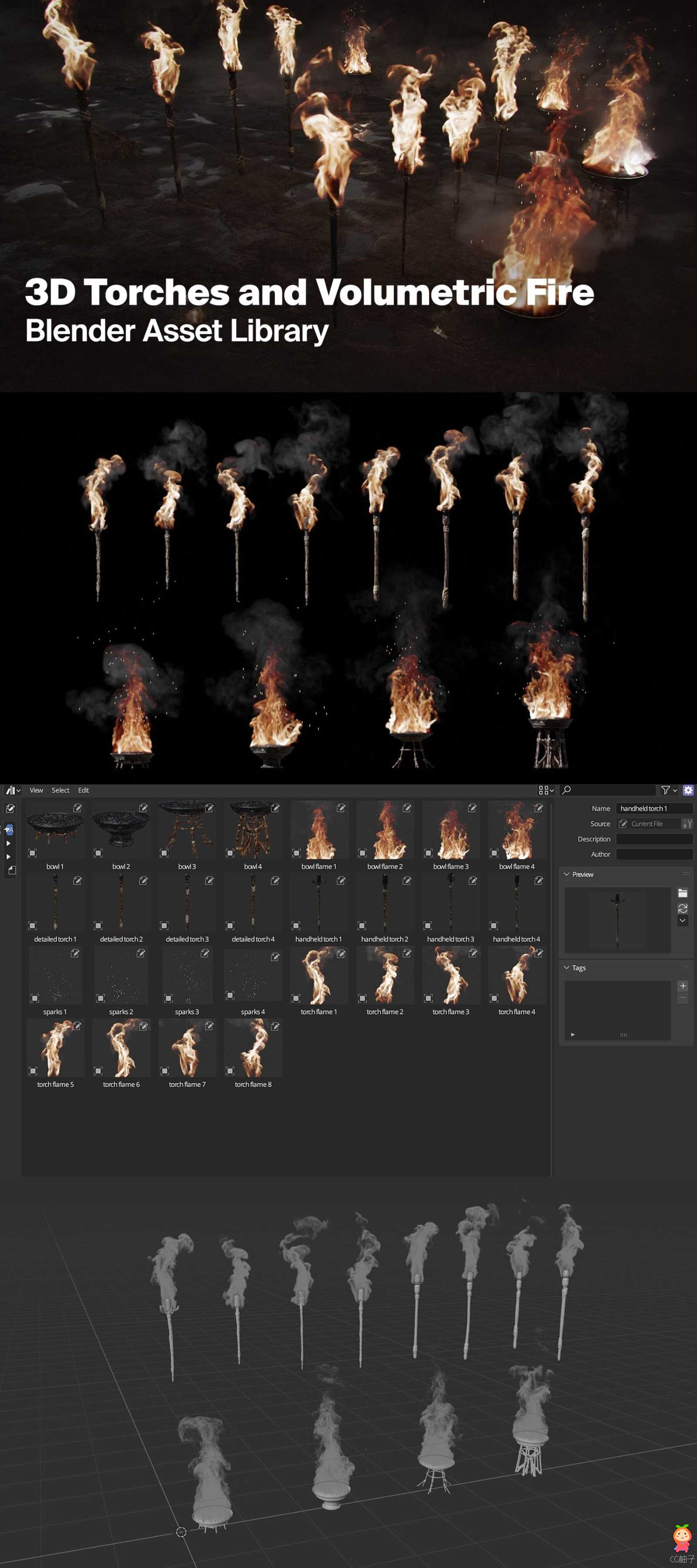Screen dimensions: 697x1568
Task: Select the highlighted All catalog entry
Action: click(9, 830)
